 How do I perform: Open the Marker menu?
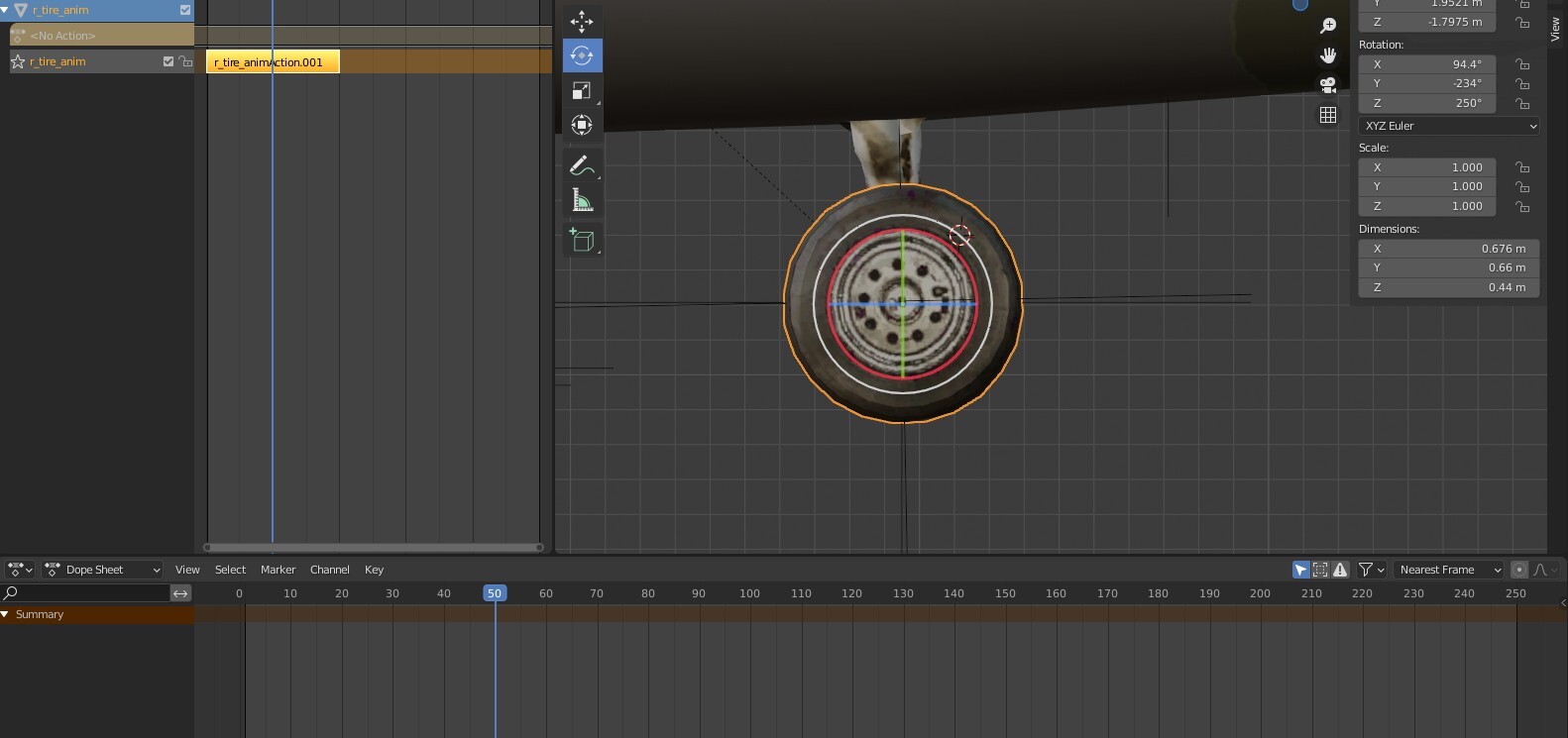(278, 570)
